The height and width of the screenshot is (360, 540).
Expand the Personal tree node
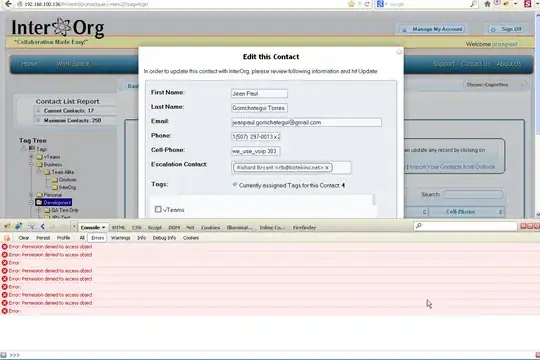(x=31, y=195)
